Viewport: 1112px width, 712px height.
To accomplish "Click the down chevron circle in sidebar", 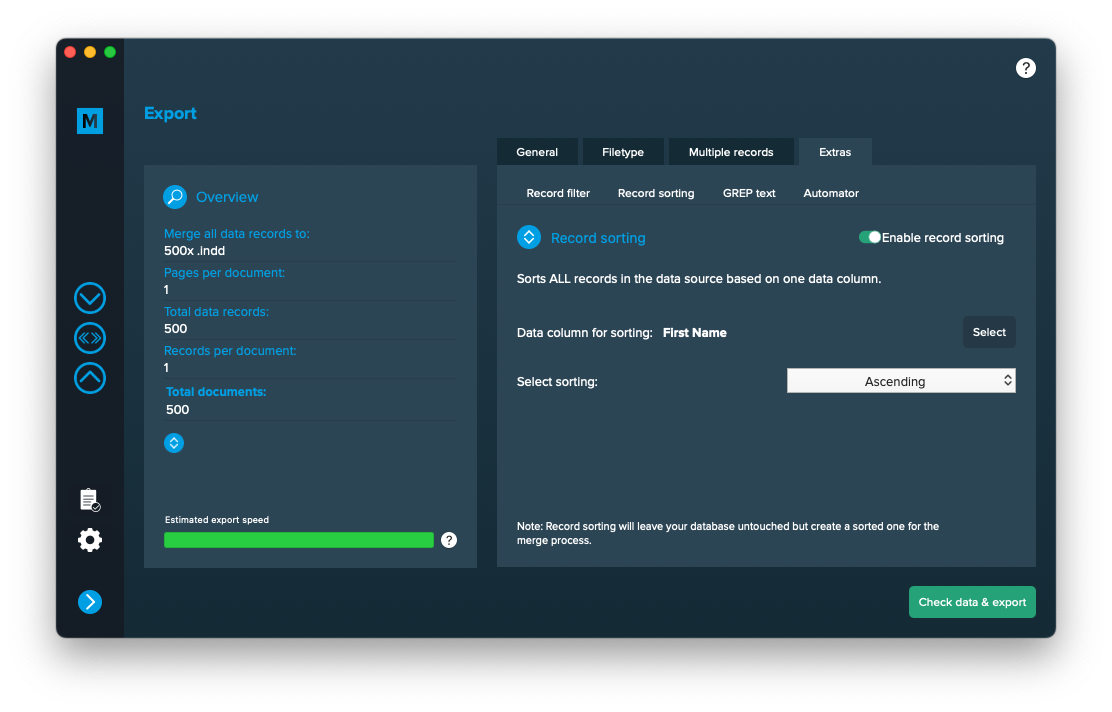I will tap(90, 298).
